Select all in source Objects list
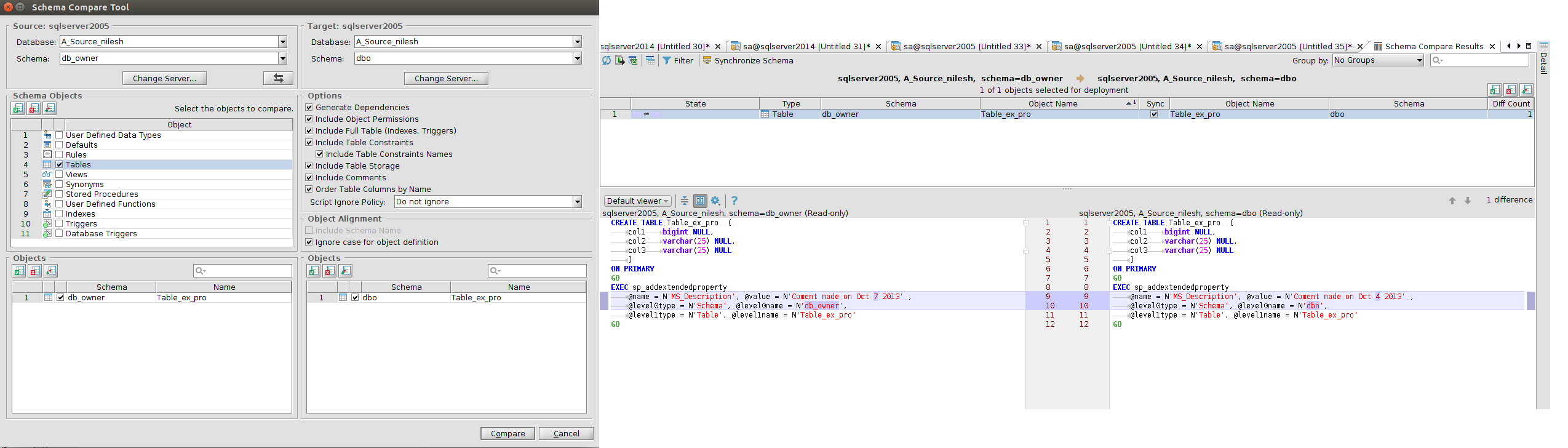The width and height of the screenshot is (1568, 448). coord(19,271)
